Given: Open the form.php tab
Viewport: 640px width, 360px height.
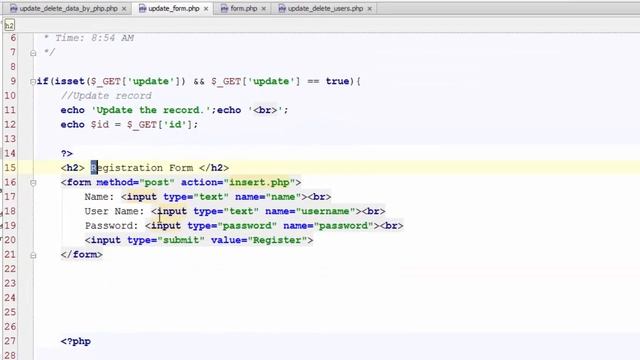Looking at the screenshot, I should pos(243,8).
